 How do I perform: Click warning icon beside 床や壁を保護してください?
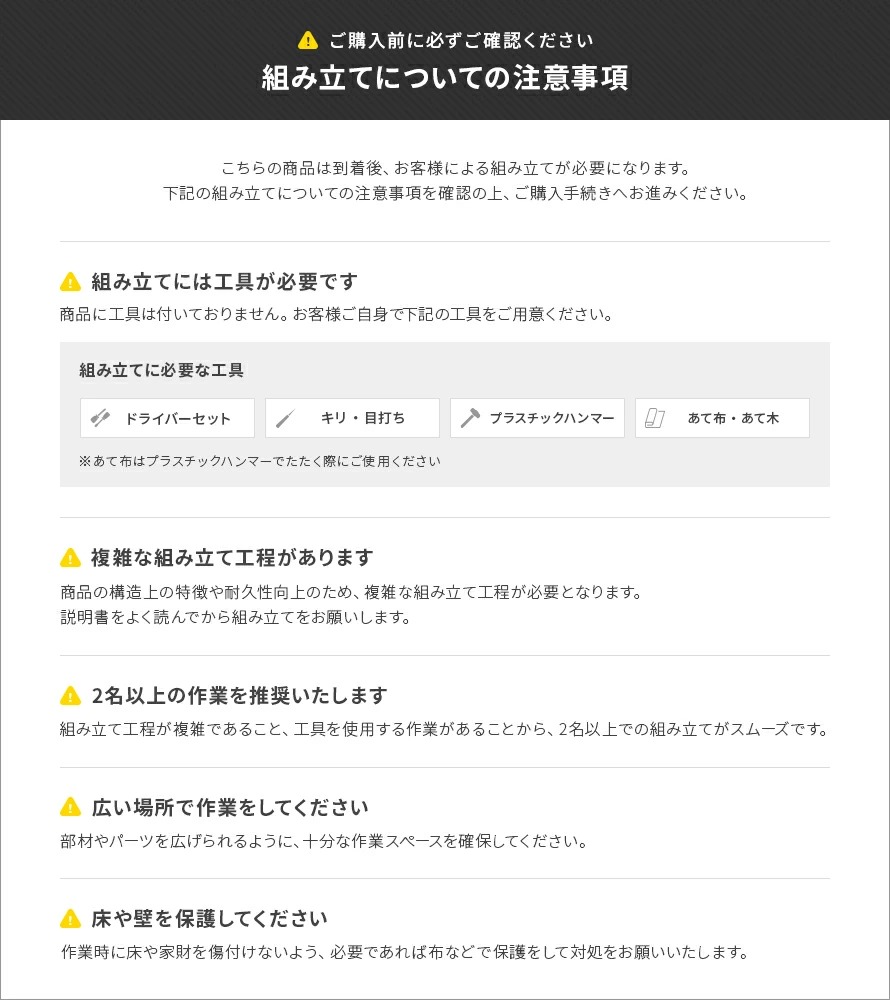click(70, 919)
